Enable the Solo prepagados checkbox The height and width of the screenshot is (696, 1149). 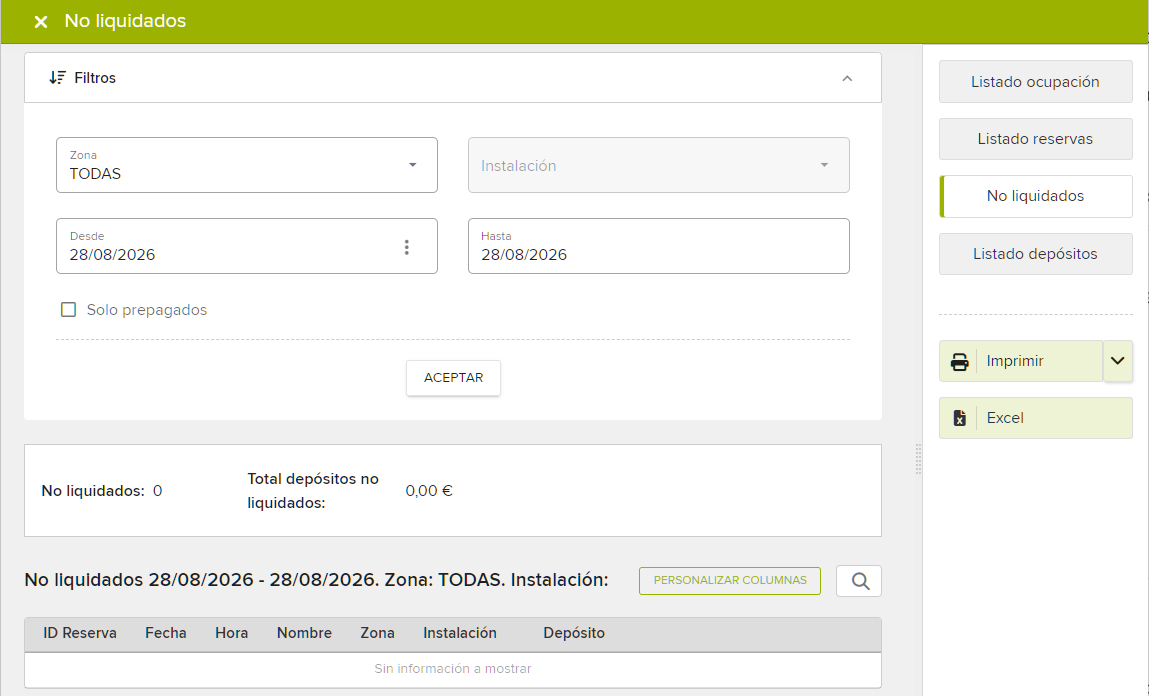pos(68,310)
